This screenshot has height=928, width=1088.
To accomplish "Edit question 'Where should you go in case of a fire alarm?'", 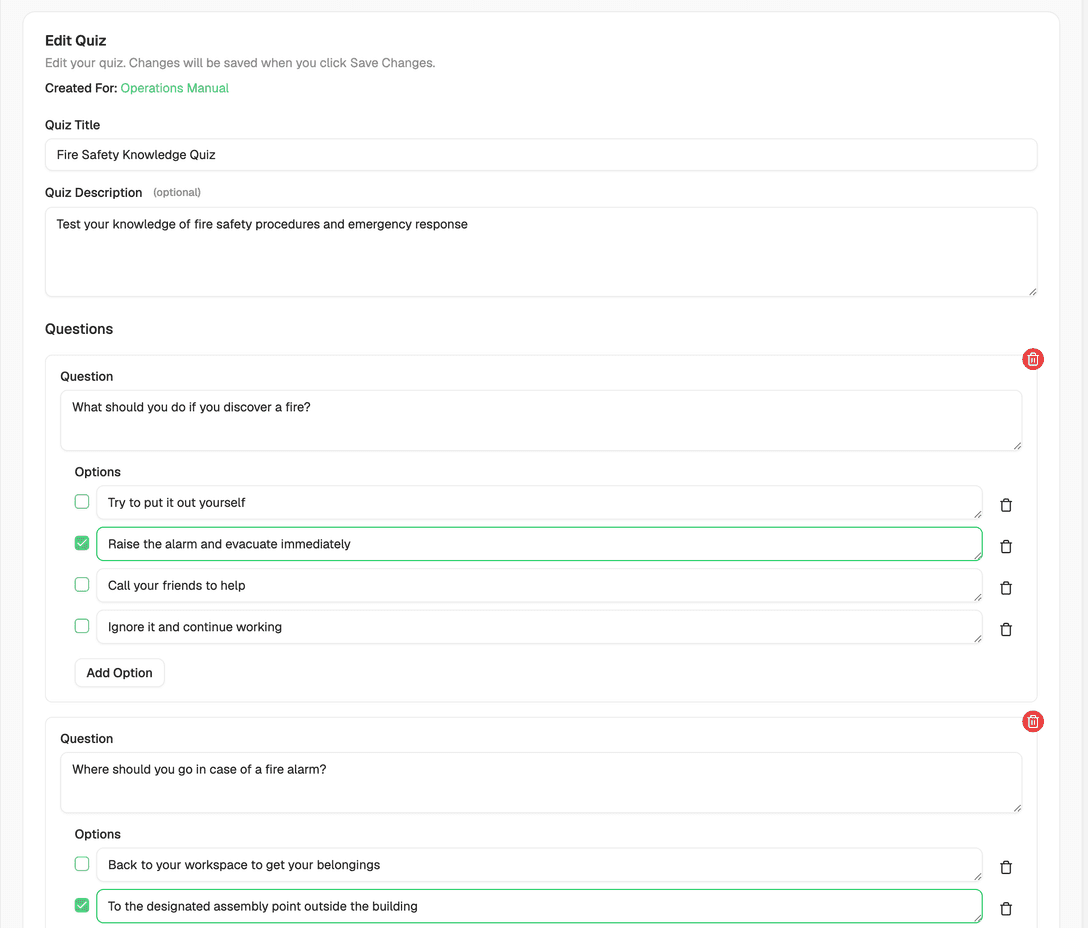I will pyautogui.click(x=541, y=783).
